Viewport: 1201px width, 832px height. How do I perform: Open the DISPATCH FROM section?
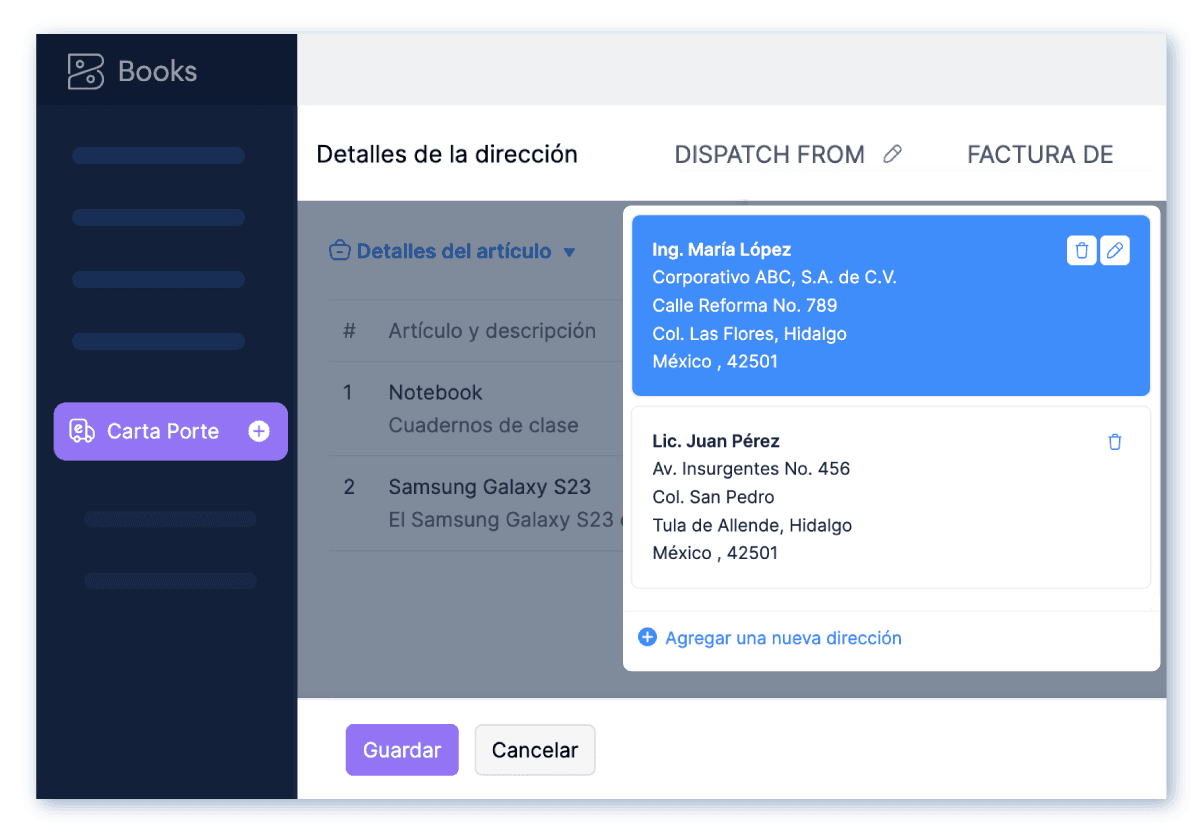(x=769, y=154)
